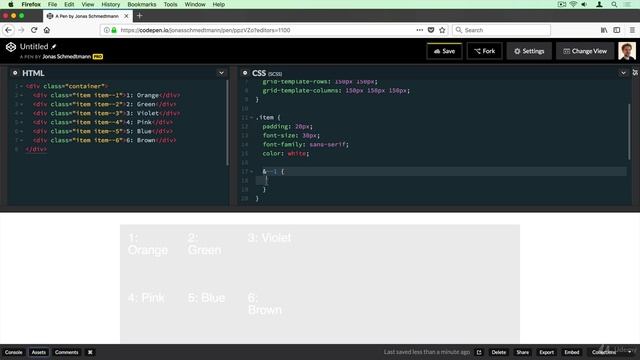Open the Comments panel

[x=67, y=352]
